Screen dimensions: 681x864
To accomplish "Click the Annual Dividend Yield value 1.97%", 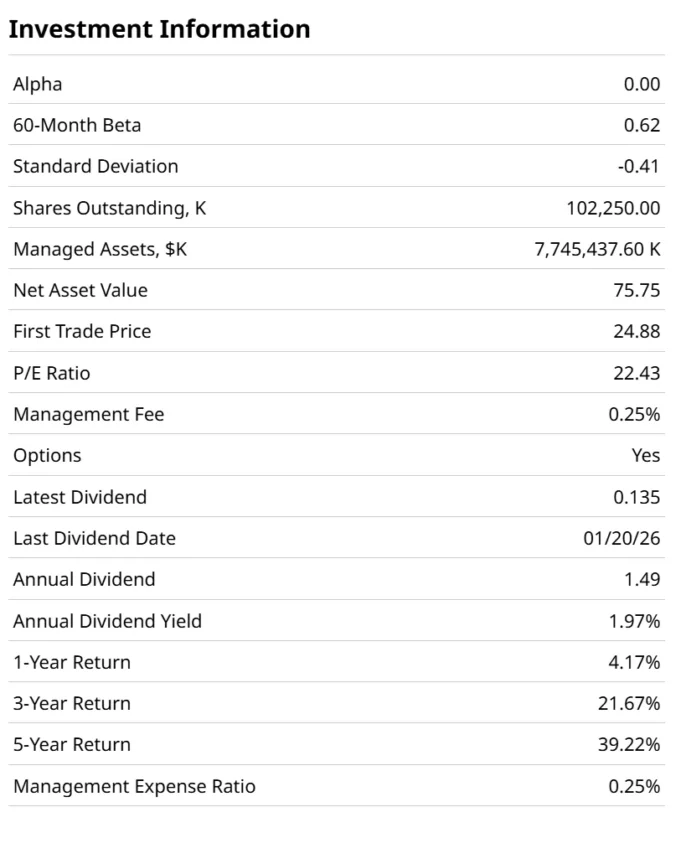I will point(634,621).
